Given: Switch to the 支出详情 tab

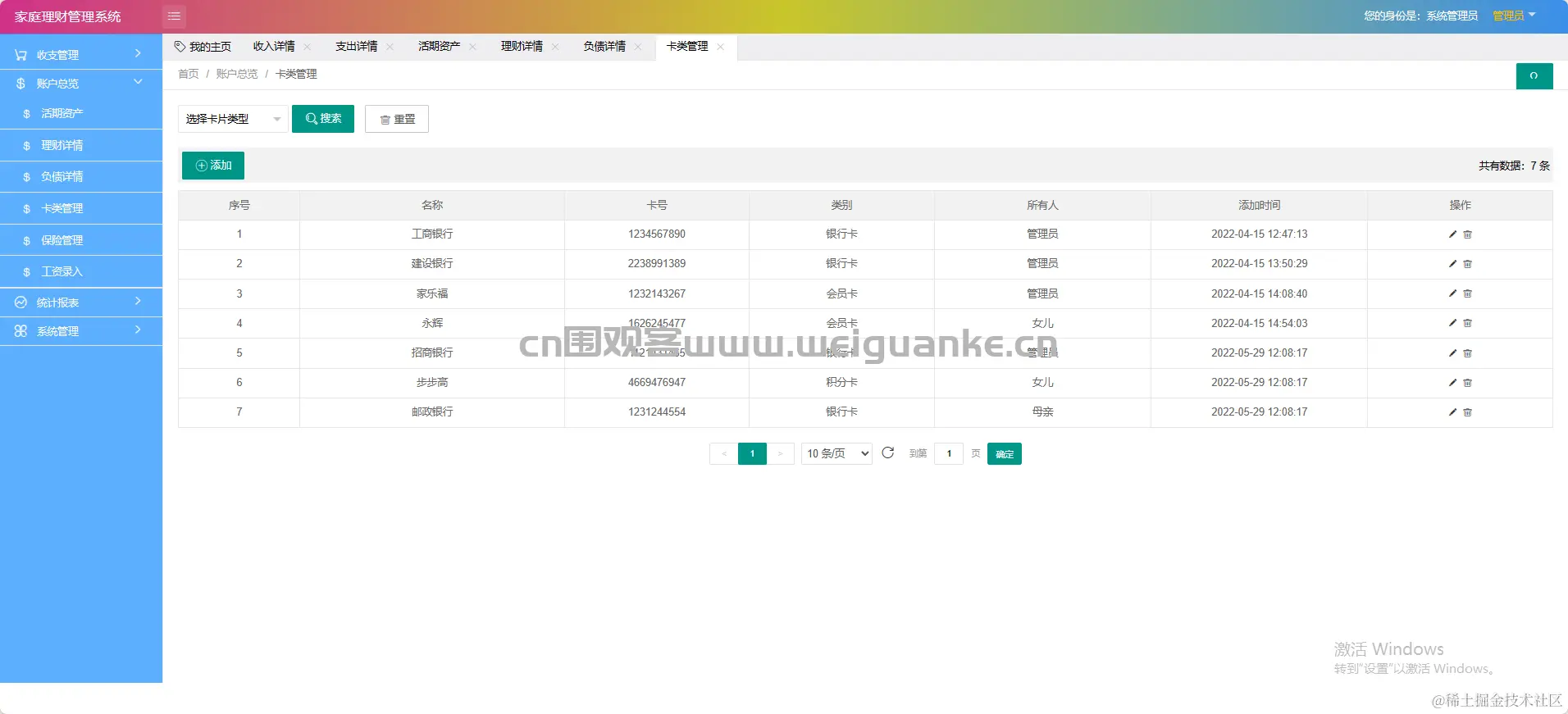Looking at the screenshot, I should 357,47.
